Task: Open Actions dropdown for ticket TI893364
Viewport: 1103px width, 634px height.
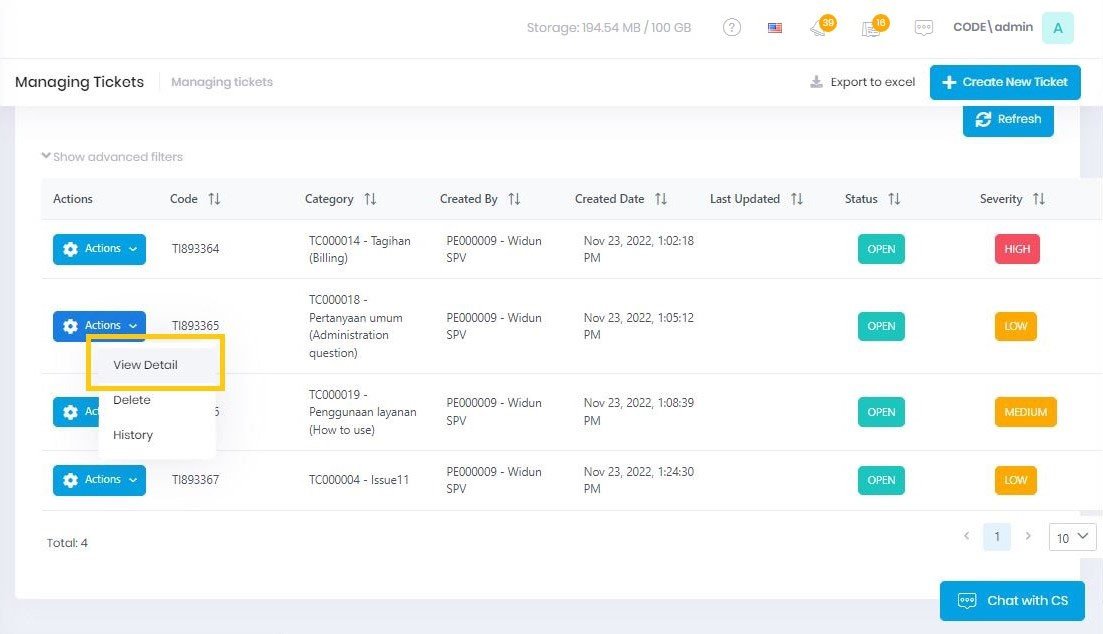Action: (x=99, y=249)
